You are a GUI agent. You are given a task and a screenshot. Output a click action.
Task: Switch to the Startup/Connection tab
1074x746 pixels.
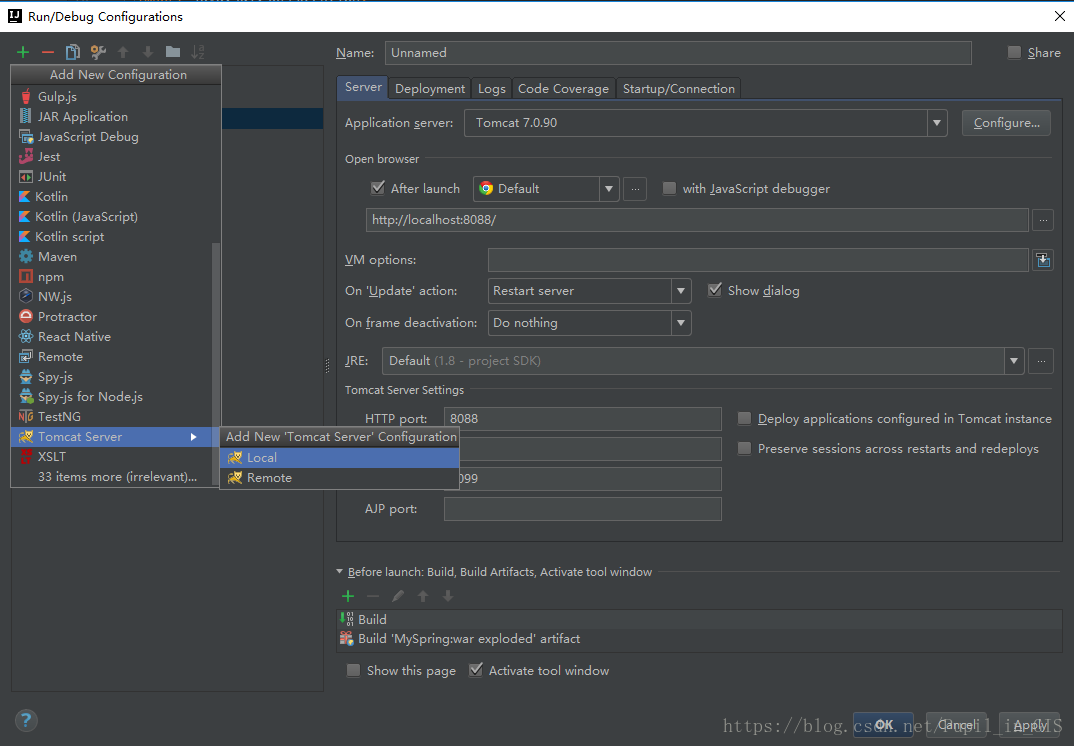point(678,88)
